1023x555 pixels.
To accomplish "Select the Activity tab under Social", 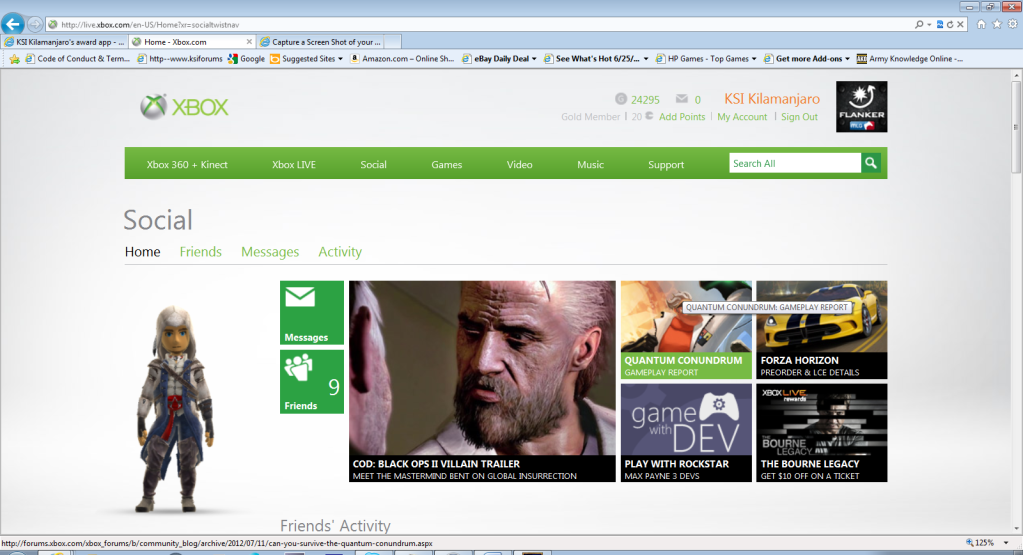I will pyautogui.click(x=339, y=252).
